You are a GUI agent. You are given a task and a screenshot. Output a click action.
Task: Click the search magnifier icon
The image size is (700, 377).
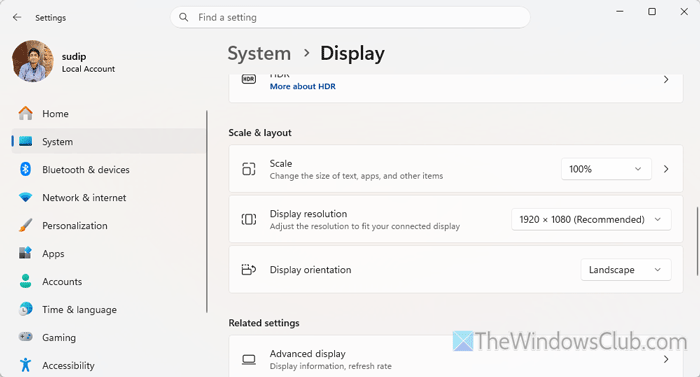[x=183, y=17]
